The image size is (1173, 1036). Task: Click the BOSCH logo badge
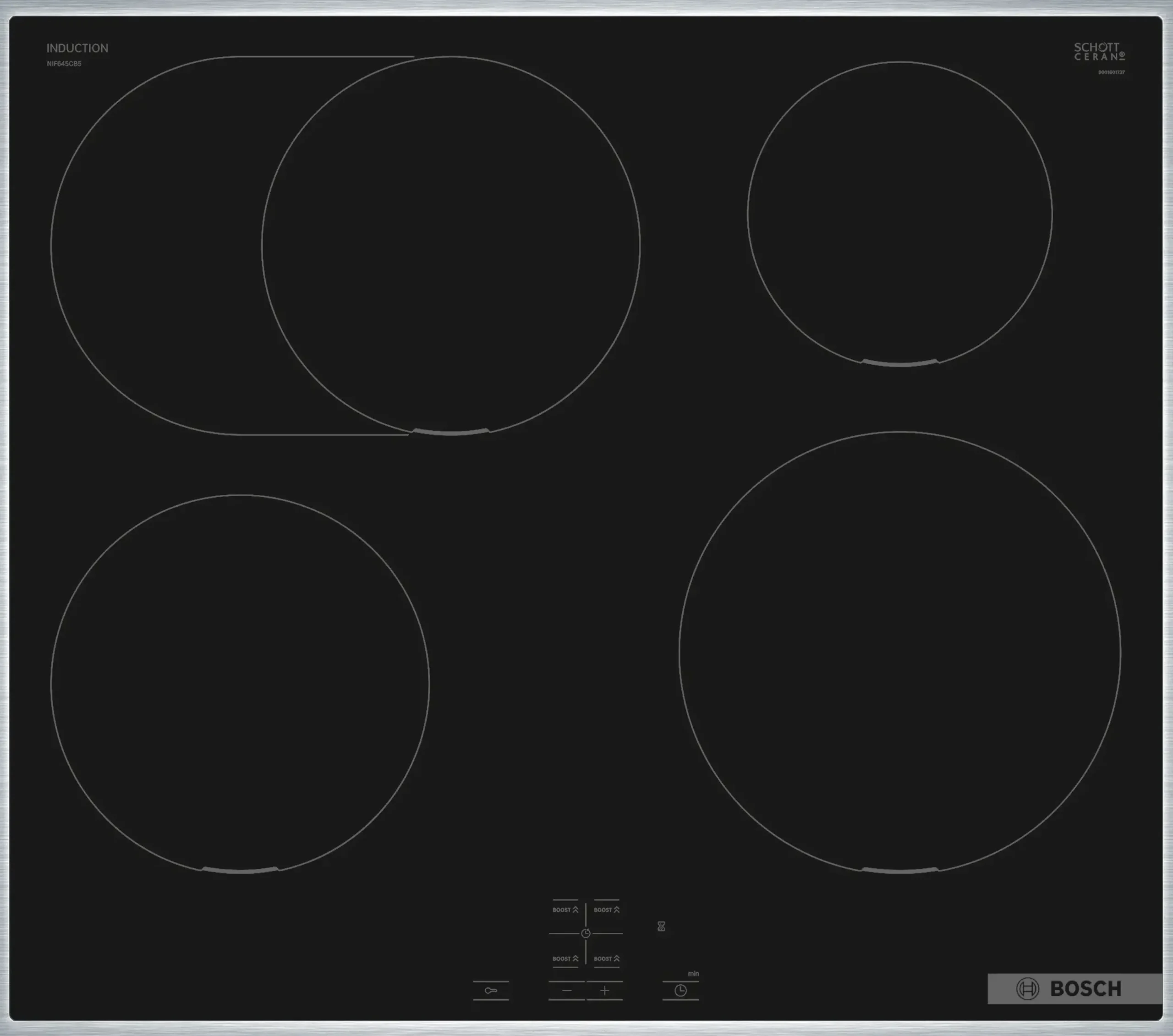[x=1075, y=988]
